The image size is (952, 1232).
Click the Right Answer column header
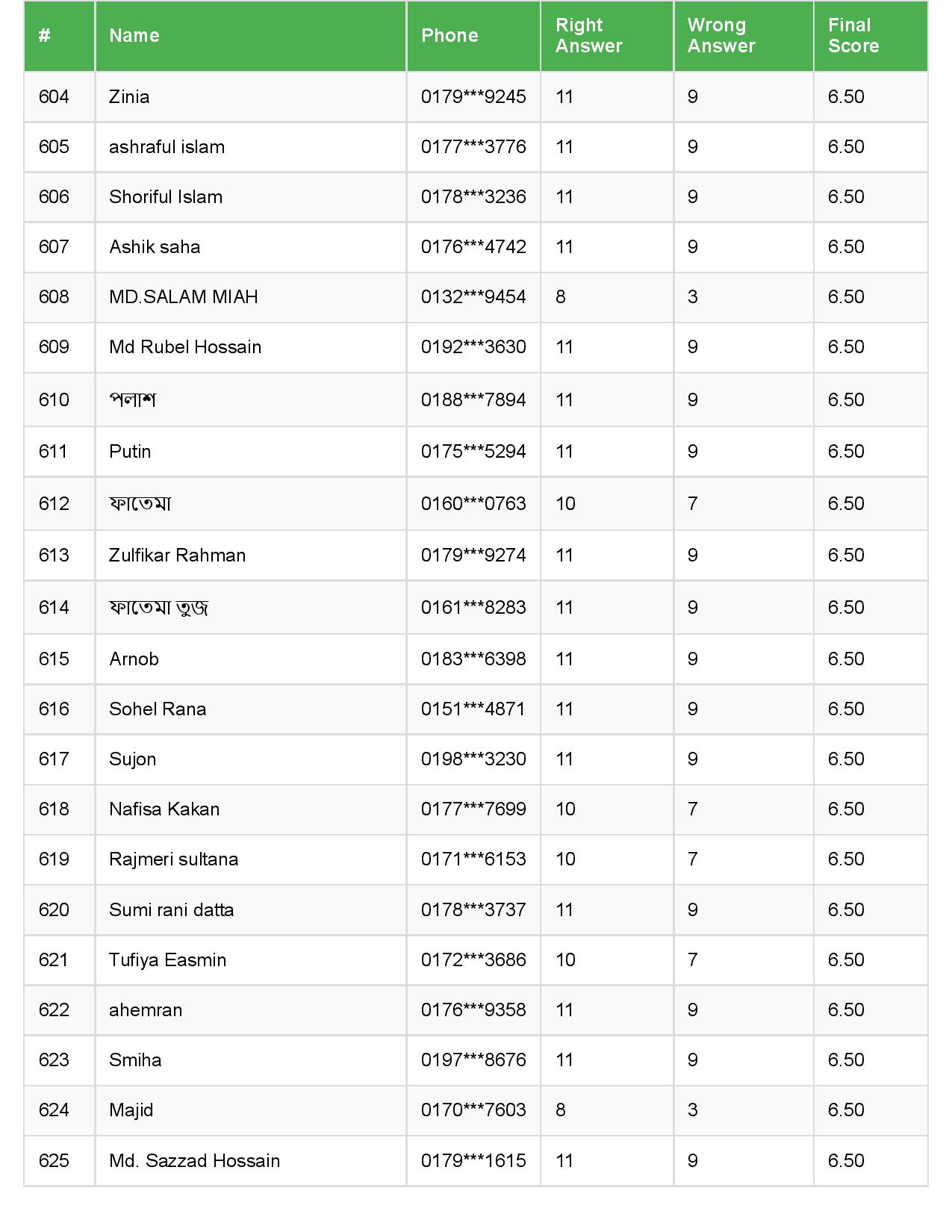pos(588,36)
